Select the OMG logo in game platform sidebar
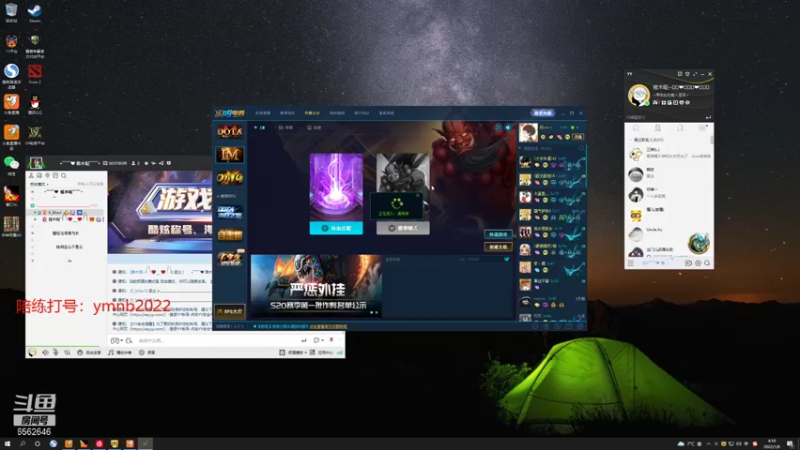800x450 pixels. 230,178
